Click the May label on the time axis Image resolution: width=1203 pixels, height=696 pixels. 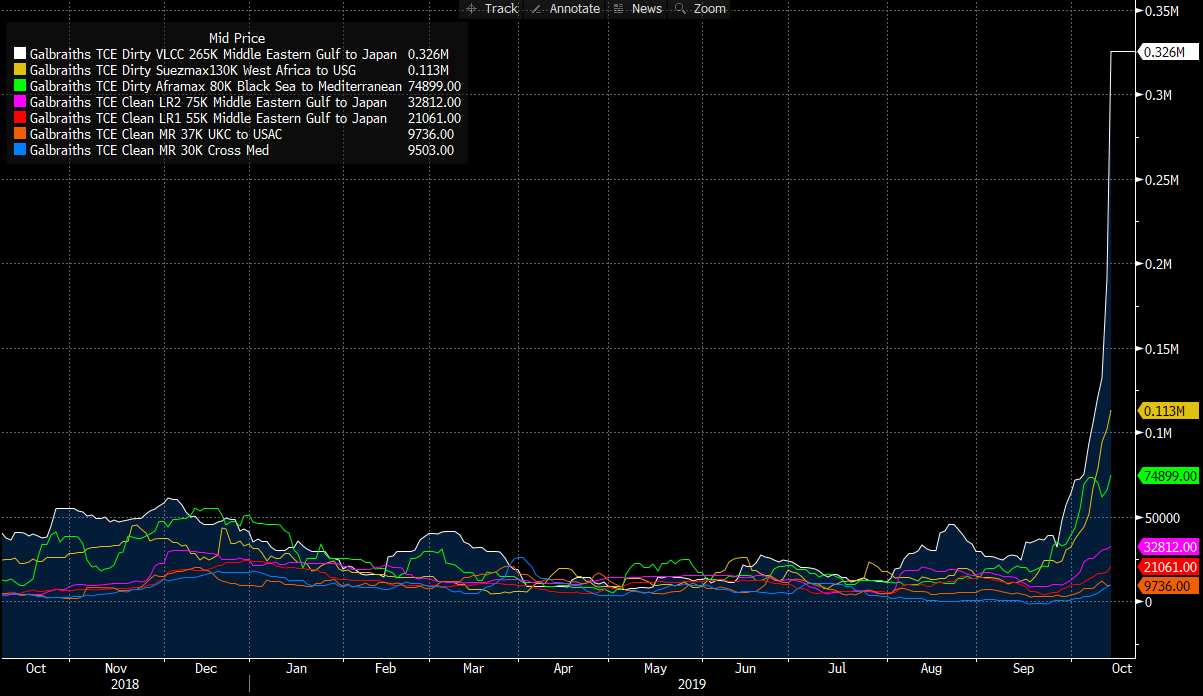click(654, 668)
